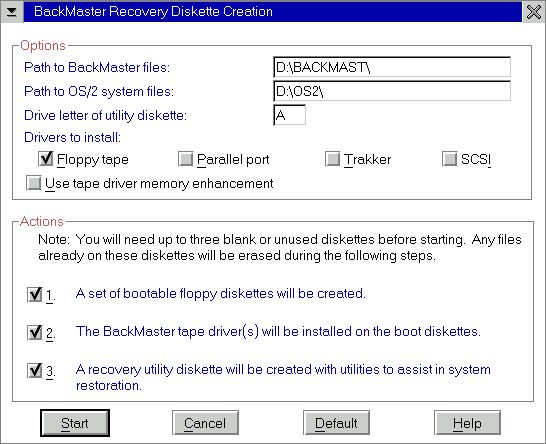Click the Path to OS/2 system files field
Screen dimensions: 546x444
392,91
